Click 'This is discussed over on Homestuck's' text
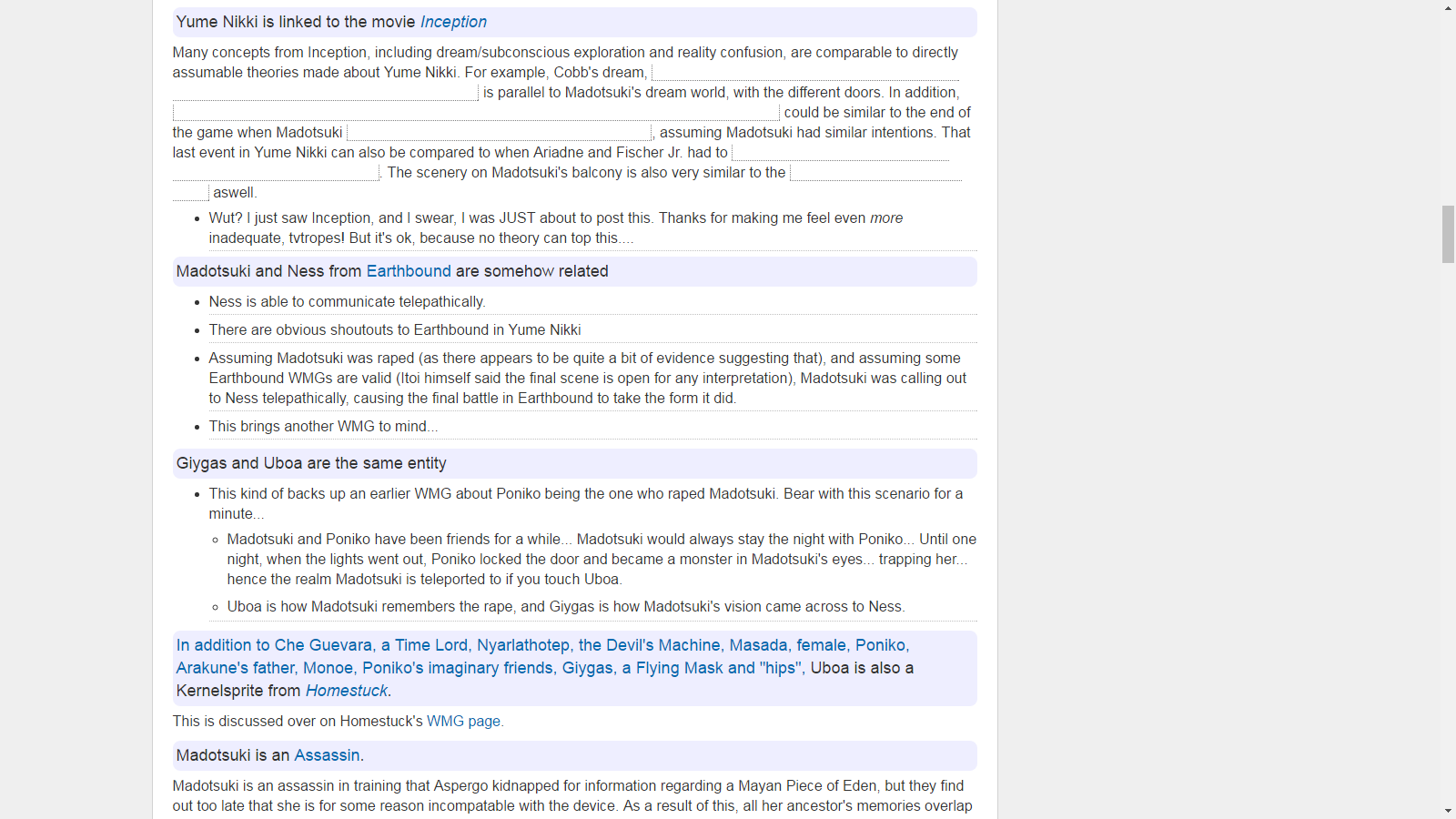The width and height of the screenshot is (1456, 819). coord(298,721)
